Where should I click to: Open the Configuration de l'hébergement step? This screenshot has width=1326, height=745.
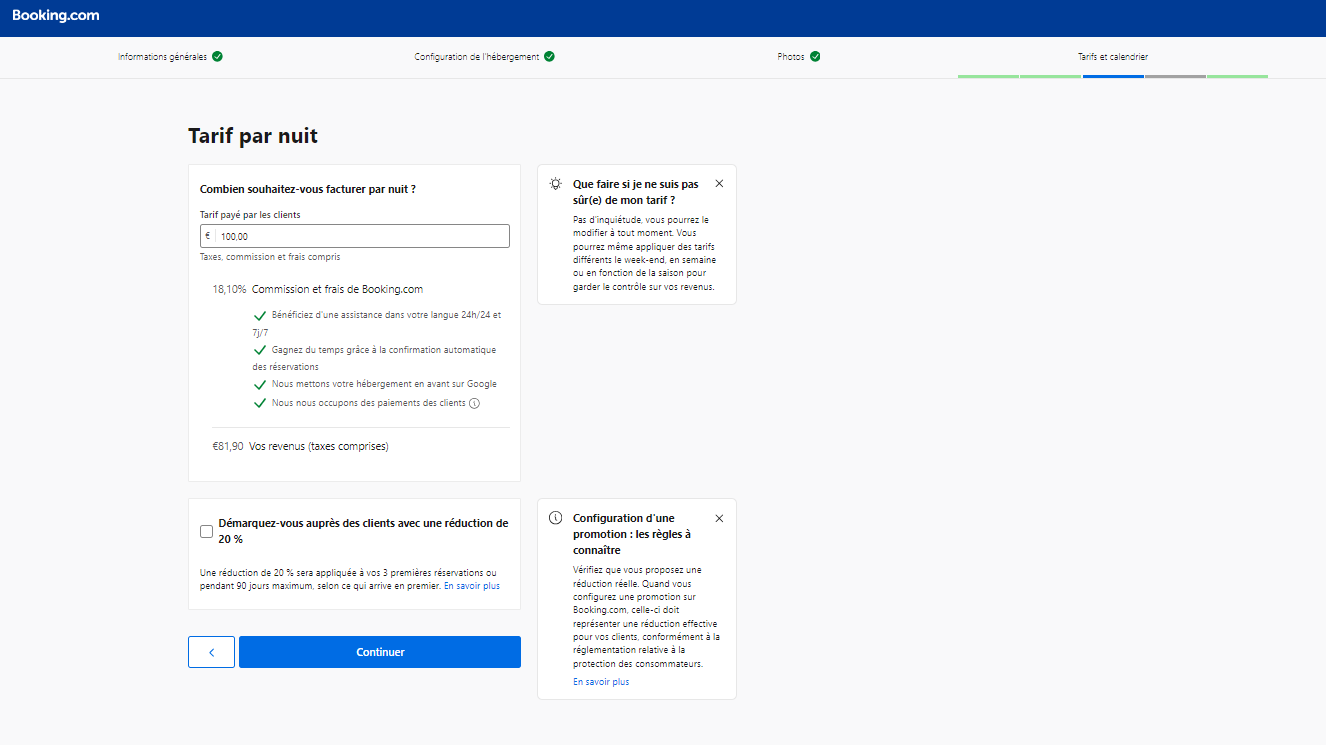477,57
